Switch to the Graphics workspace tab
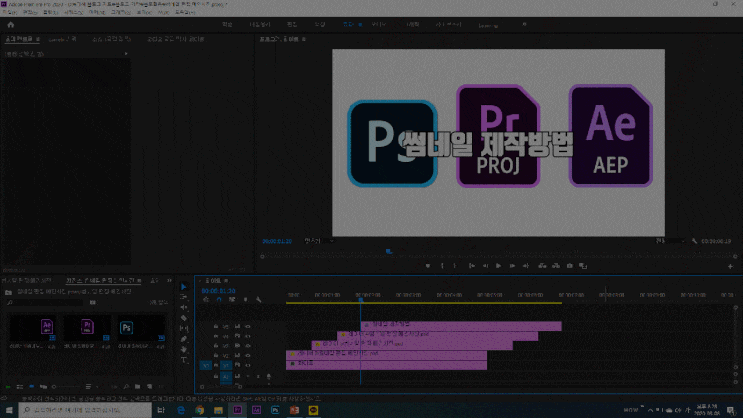This screenshot has height=418, width=743. click(413, 25)
